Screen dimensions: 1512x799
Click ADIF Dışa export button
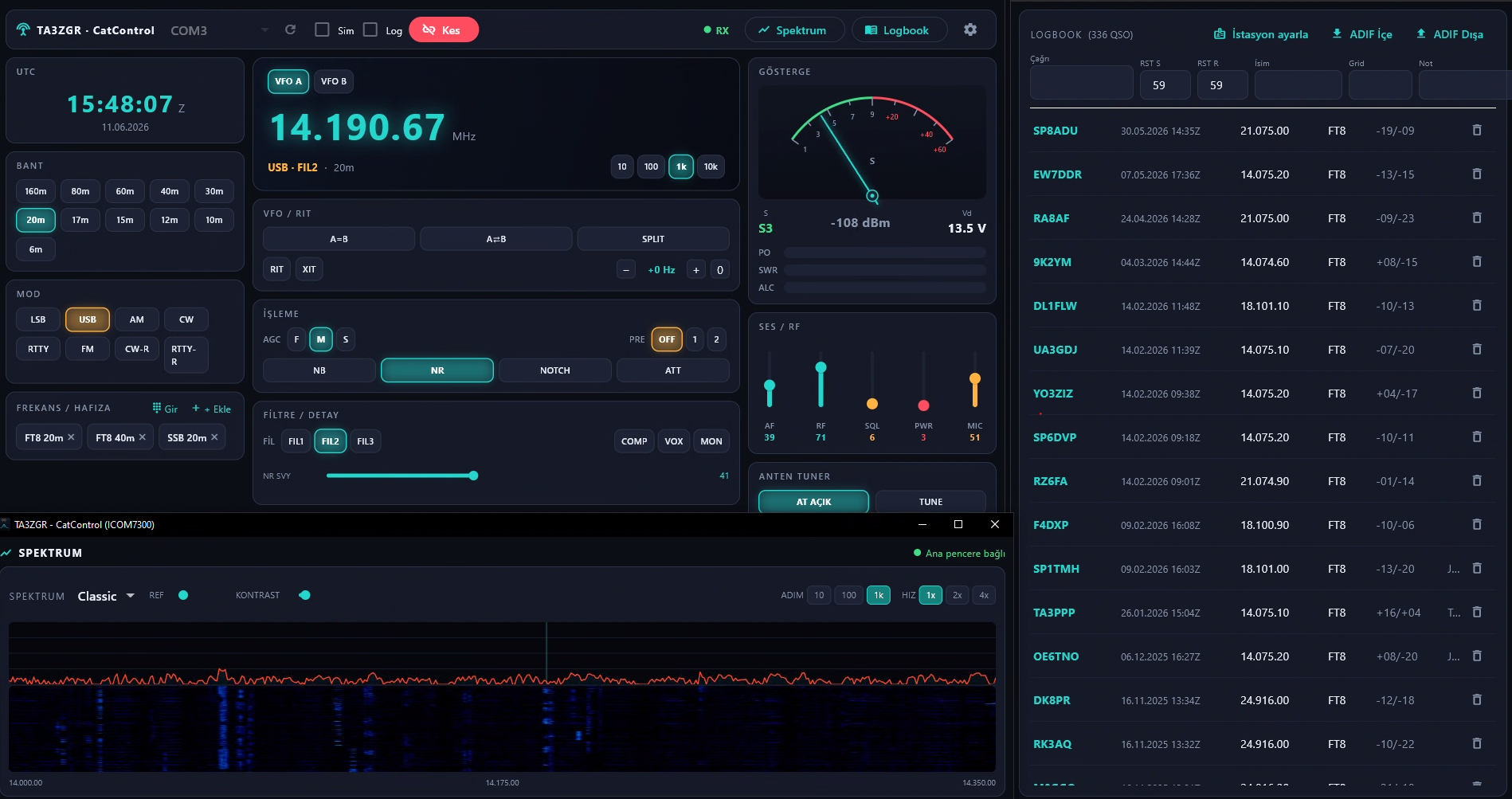pos(1449,34)
